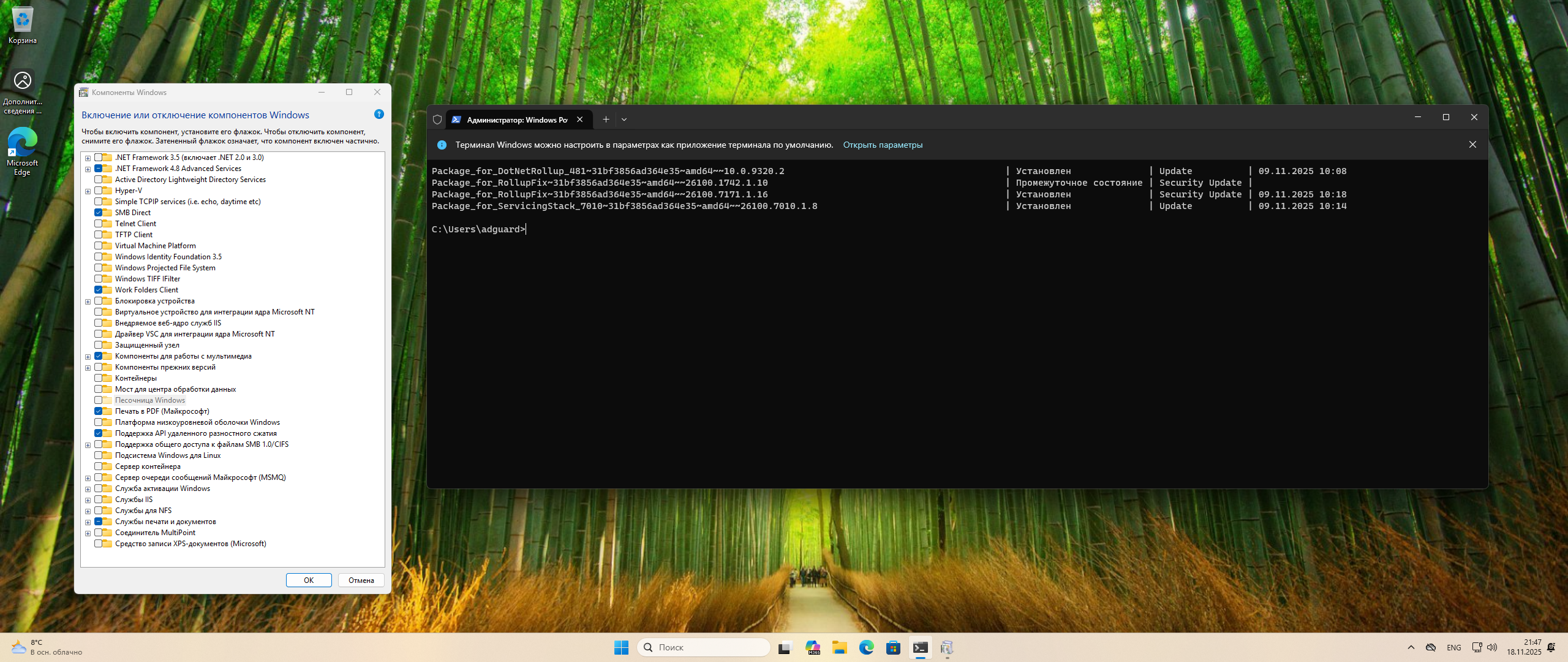Expand the .NET Framework 3.5 tree node
1568x662 pixels.
click(x=88, y=158)
